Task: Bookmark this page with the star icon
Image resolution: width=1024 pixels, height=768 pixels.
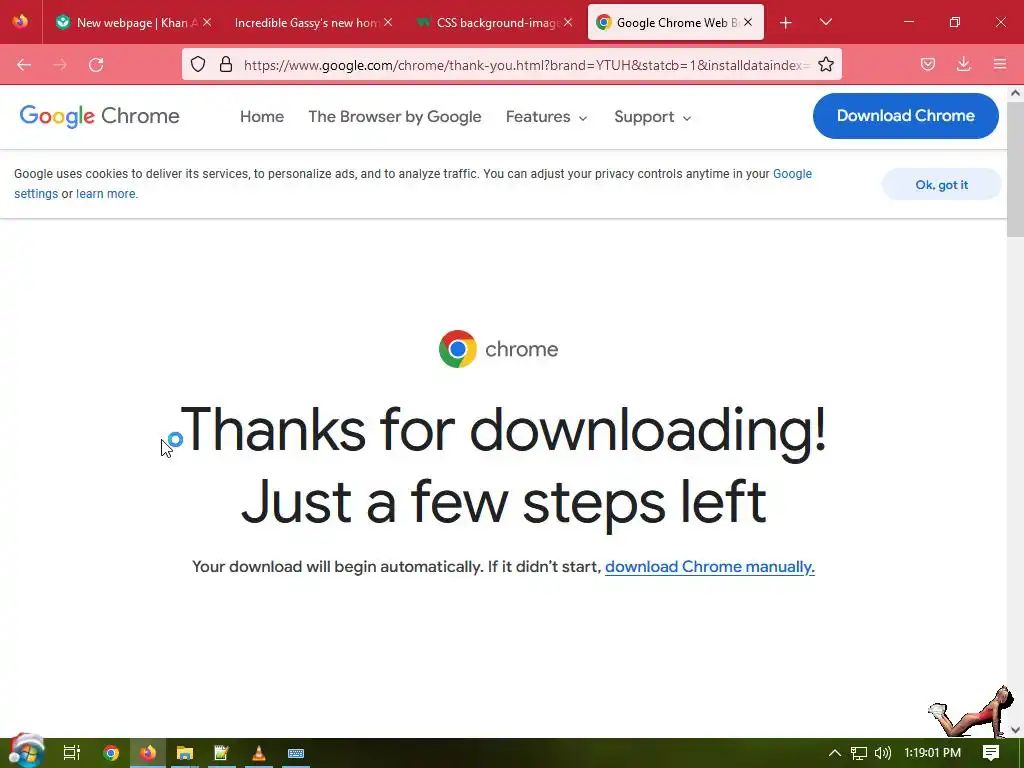Action: pyautogui.click(x=825, y=64)
